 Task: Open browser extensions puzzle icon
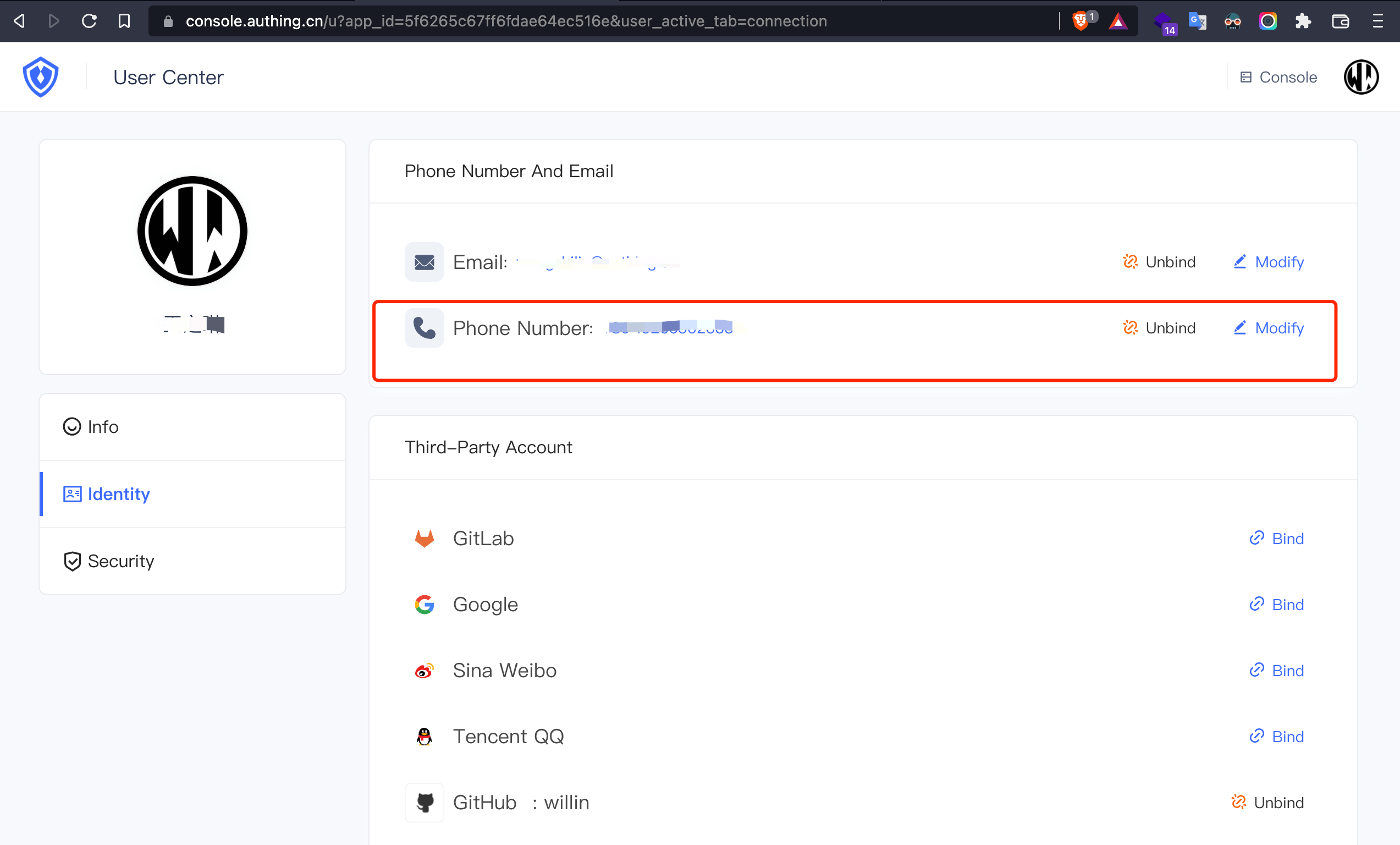(1303, 21)
